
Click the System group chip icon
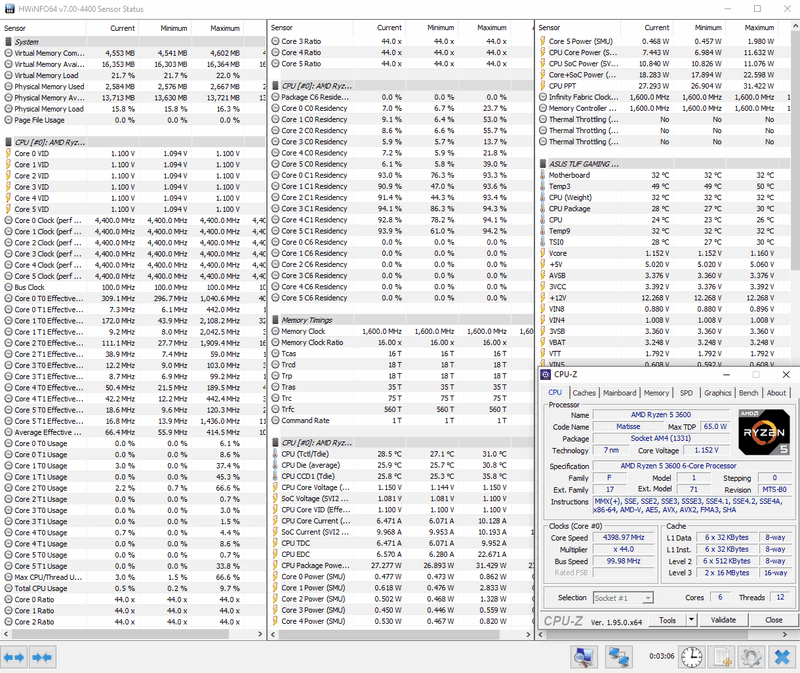(x=8, y=42)
